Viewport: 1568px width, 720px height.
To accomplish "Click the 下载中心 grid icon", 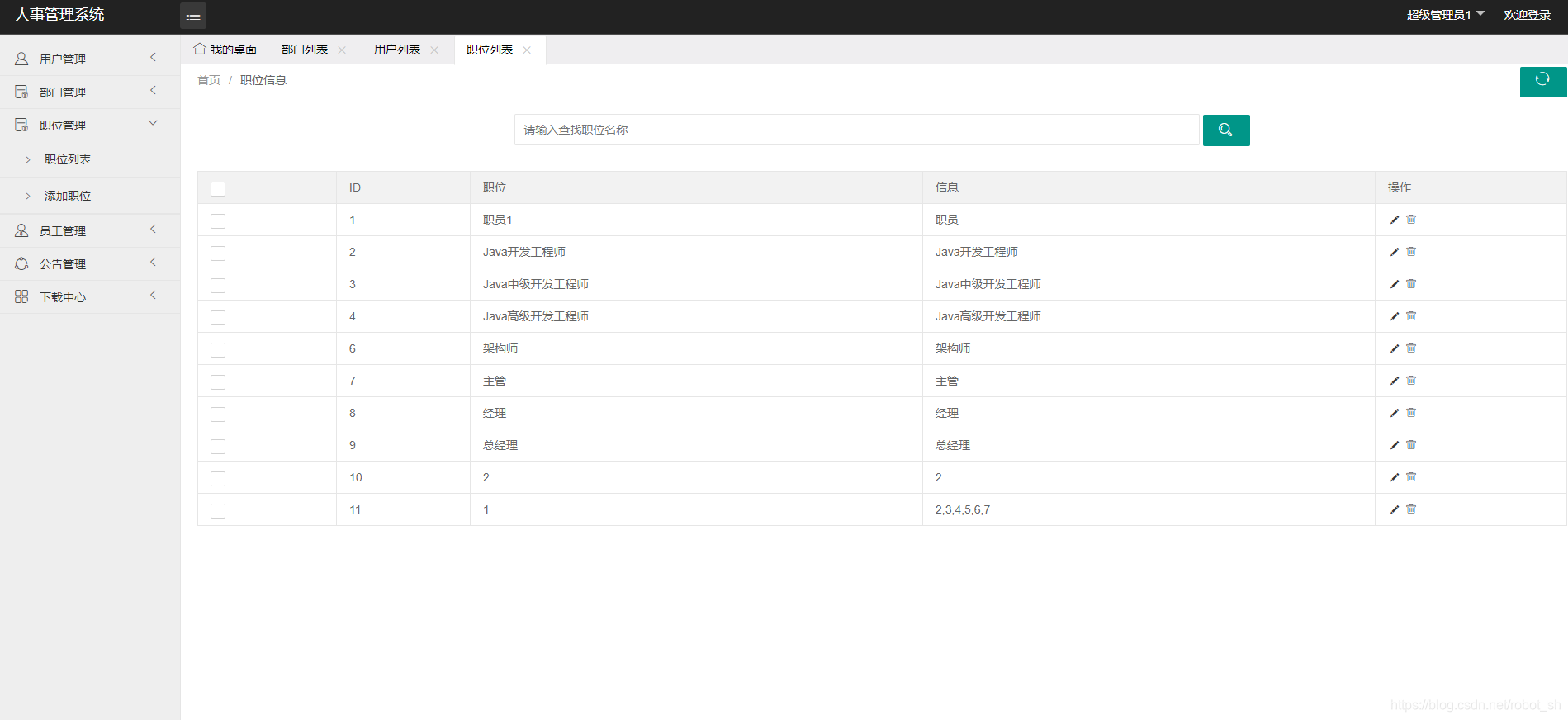I will pos(21,296).
